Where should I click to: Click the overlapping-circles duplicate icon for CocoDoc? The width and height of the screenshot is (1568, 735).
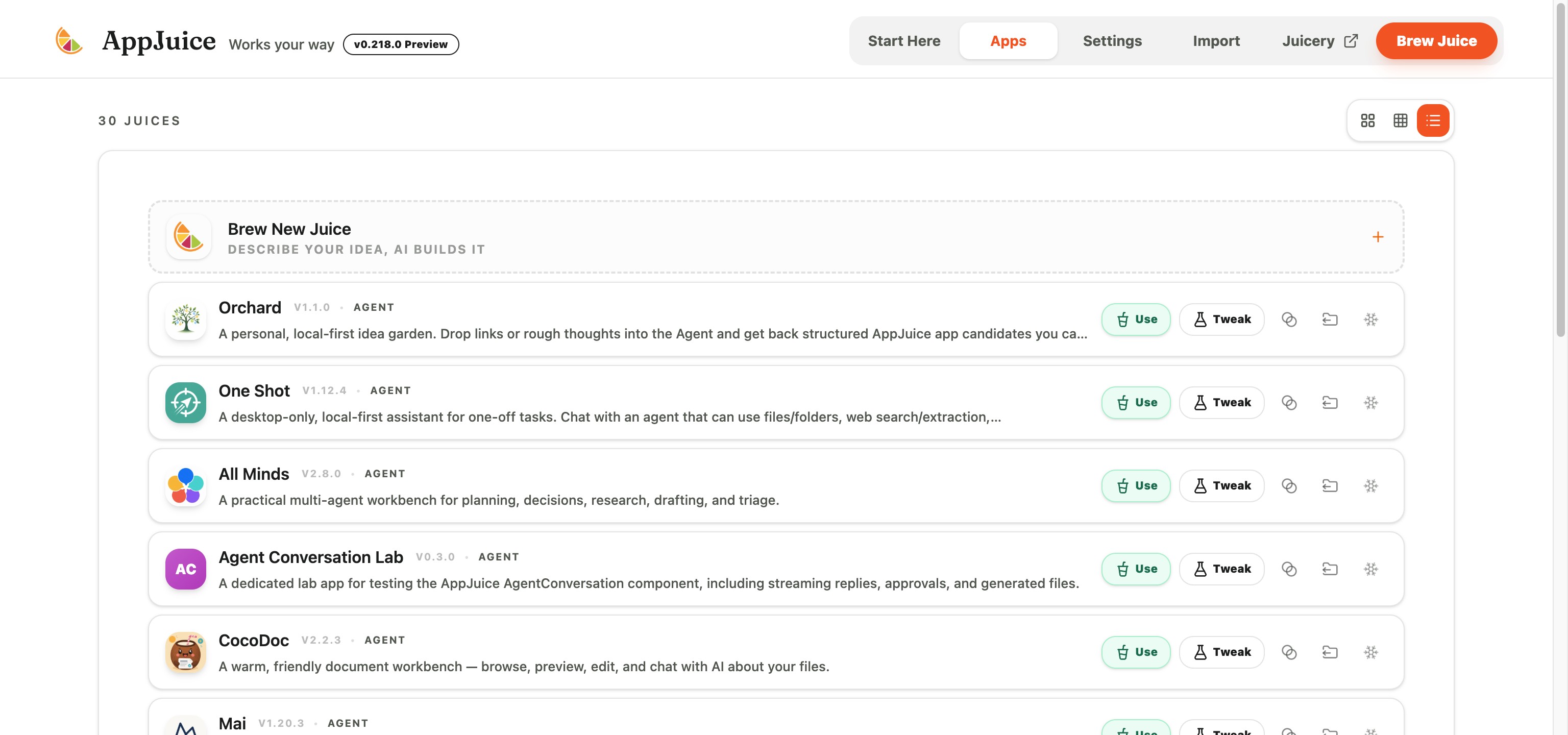(1289, 652)
